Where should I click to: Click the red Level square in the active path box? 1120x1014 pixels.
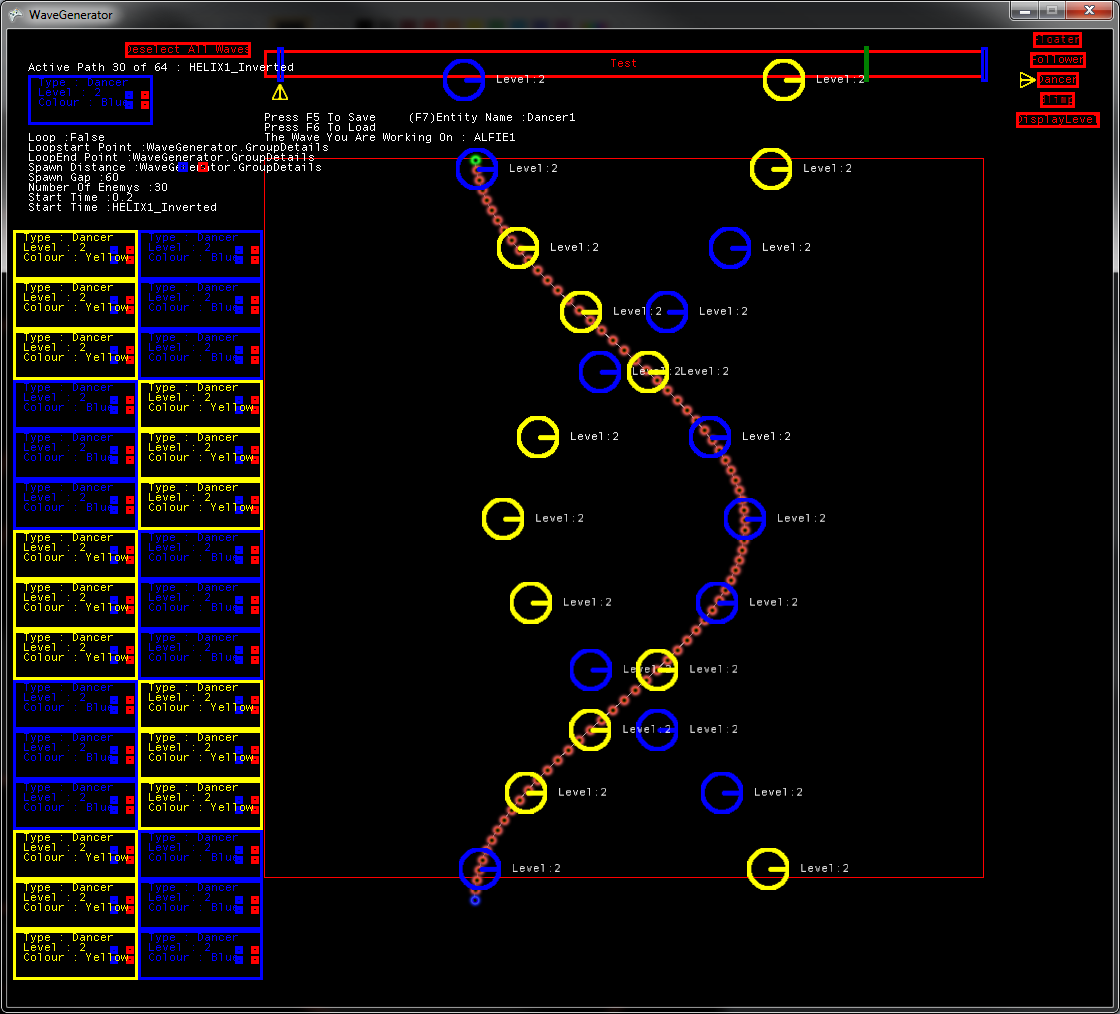click(x=145, y=94)
